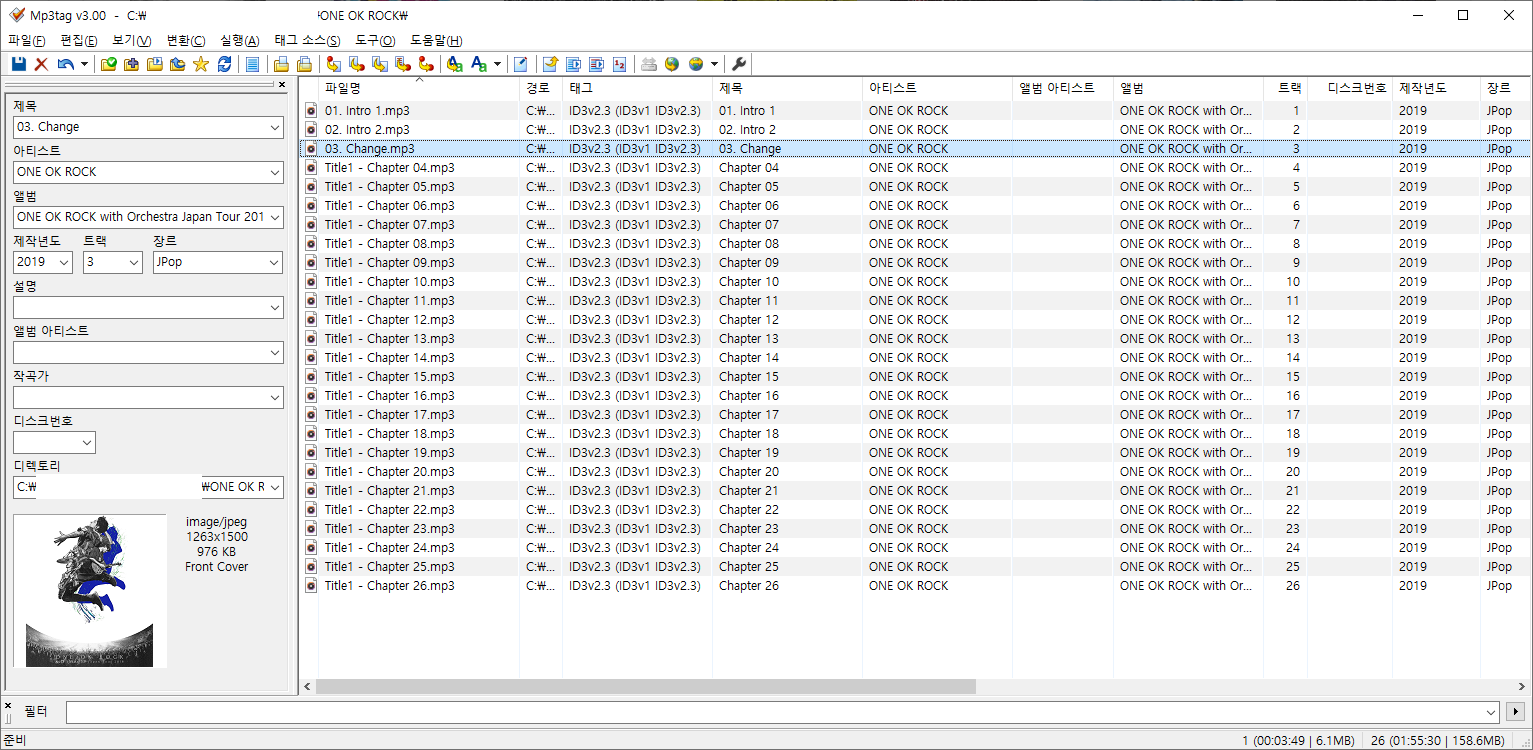Expand the 트랙 number dropdown
This screenshot has height=750, width=1533.
(x=134, y=262)
